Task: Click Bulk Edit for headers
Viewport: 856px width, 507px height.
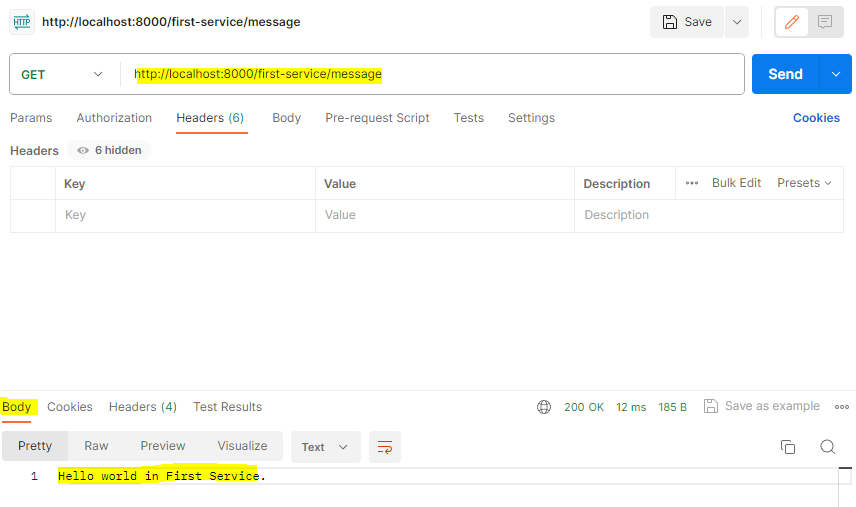Action: (x=736, y=183)
